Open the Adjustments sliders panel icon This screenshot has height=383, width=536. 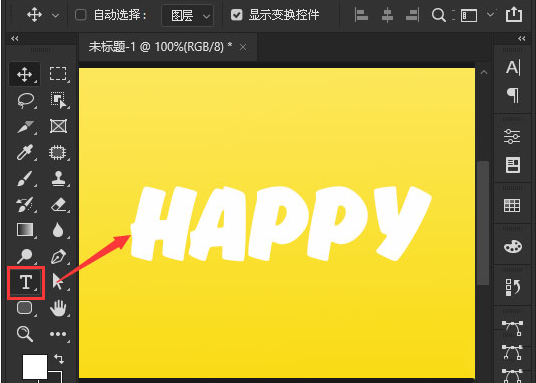(x=512, y=136)
